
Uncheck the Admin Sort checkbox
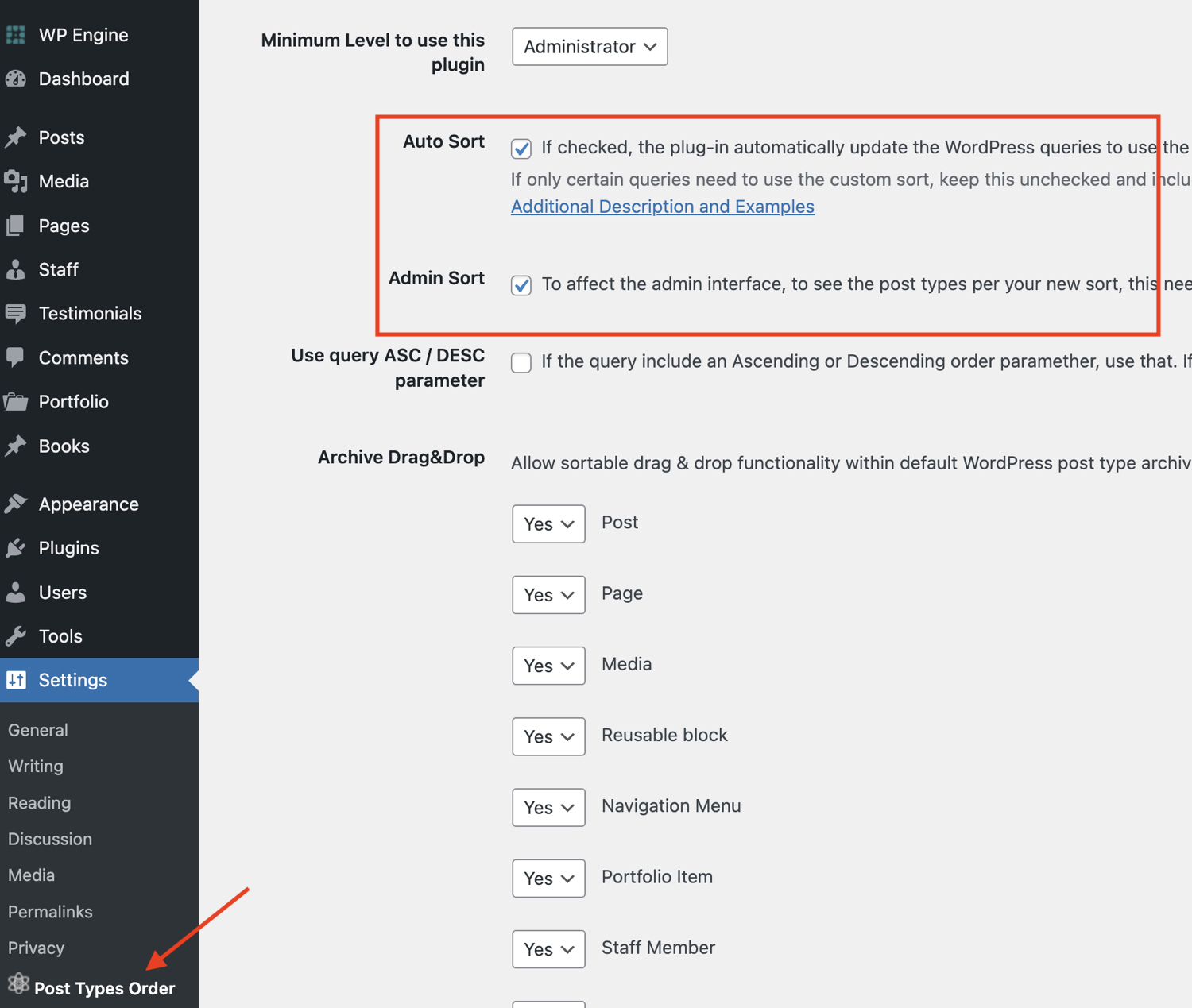pyautogui.click(x=521, y=285)
